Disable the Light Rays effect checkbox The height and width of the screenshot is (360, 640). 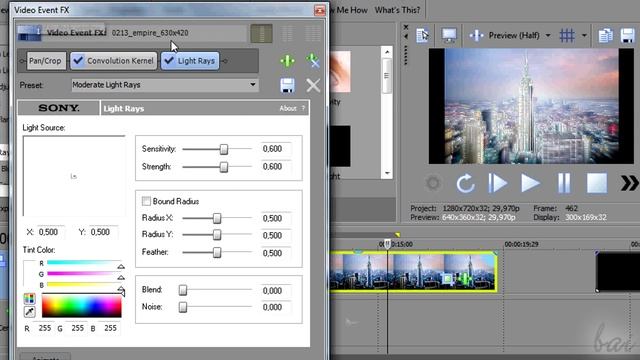(x=169, y=61)
